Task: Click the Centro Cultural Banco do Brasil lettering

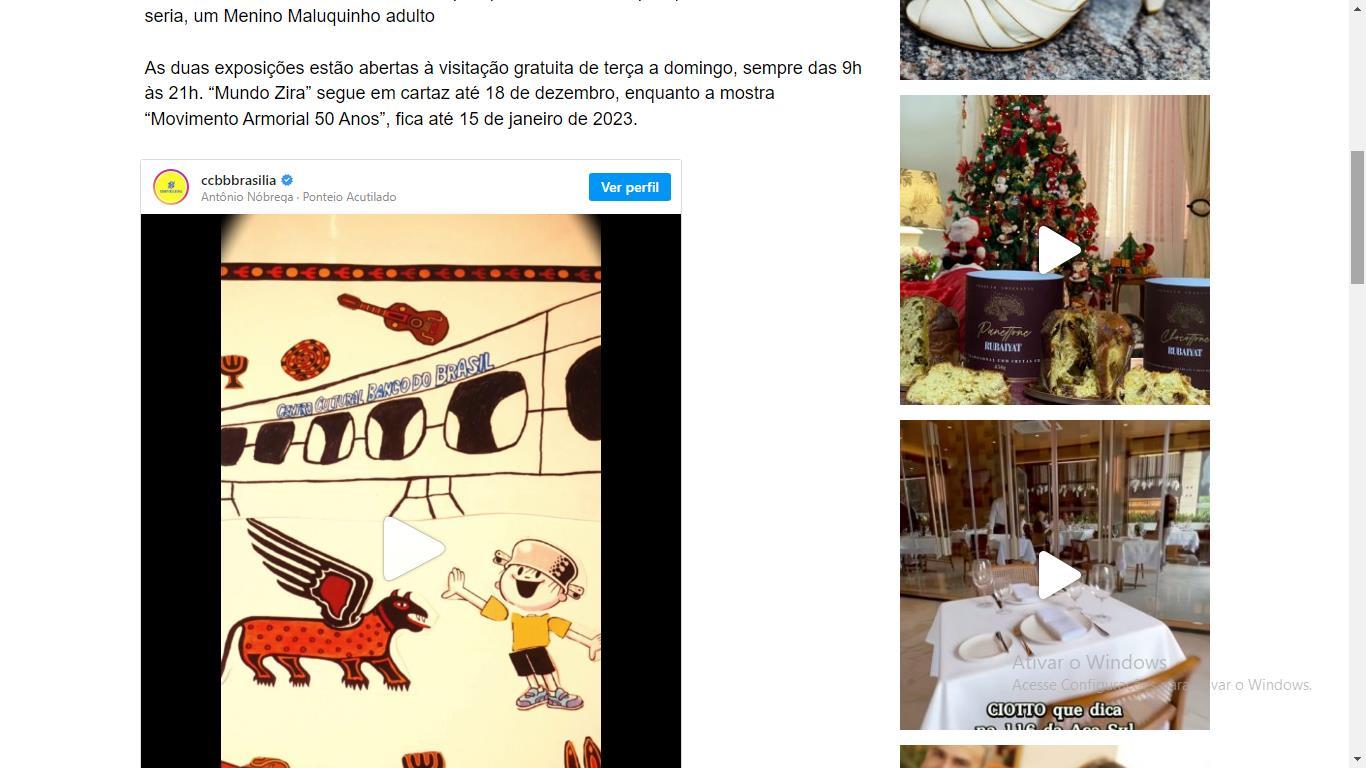Action: click(x=385, y=386)
